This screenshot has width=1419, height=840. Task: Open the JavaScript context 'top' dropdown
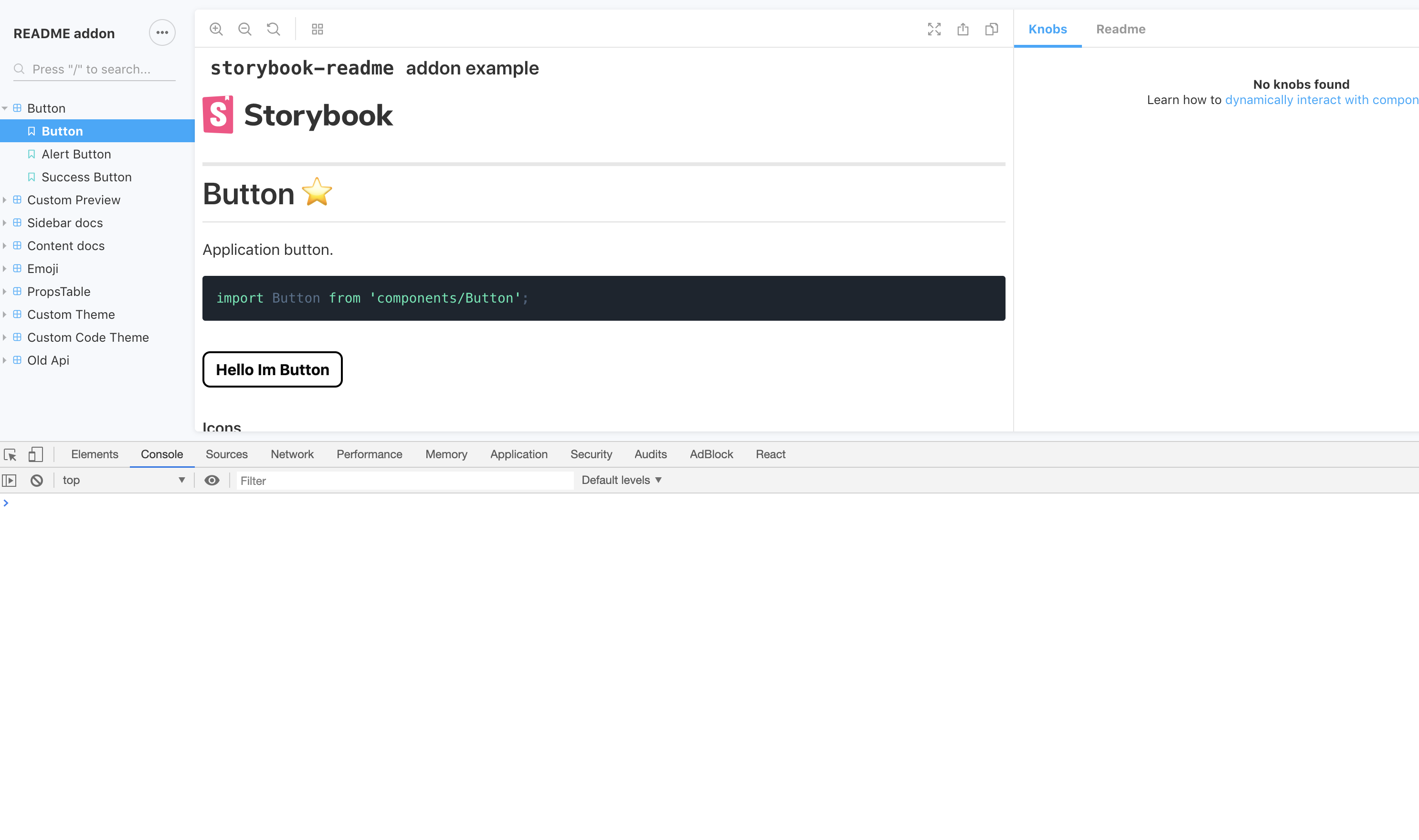click(124, 481)
